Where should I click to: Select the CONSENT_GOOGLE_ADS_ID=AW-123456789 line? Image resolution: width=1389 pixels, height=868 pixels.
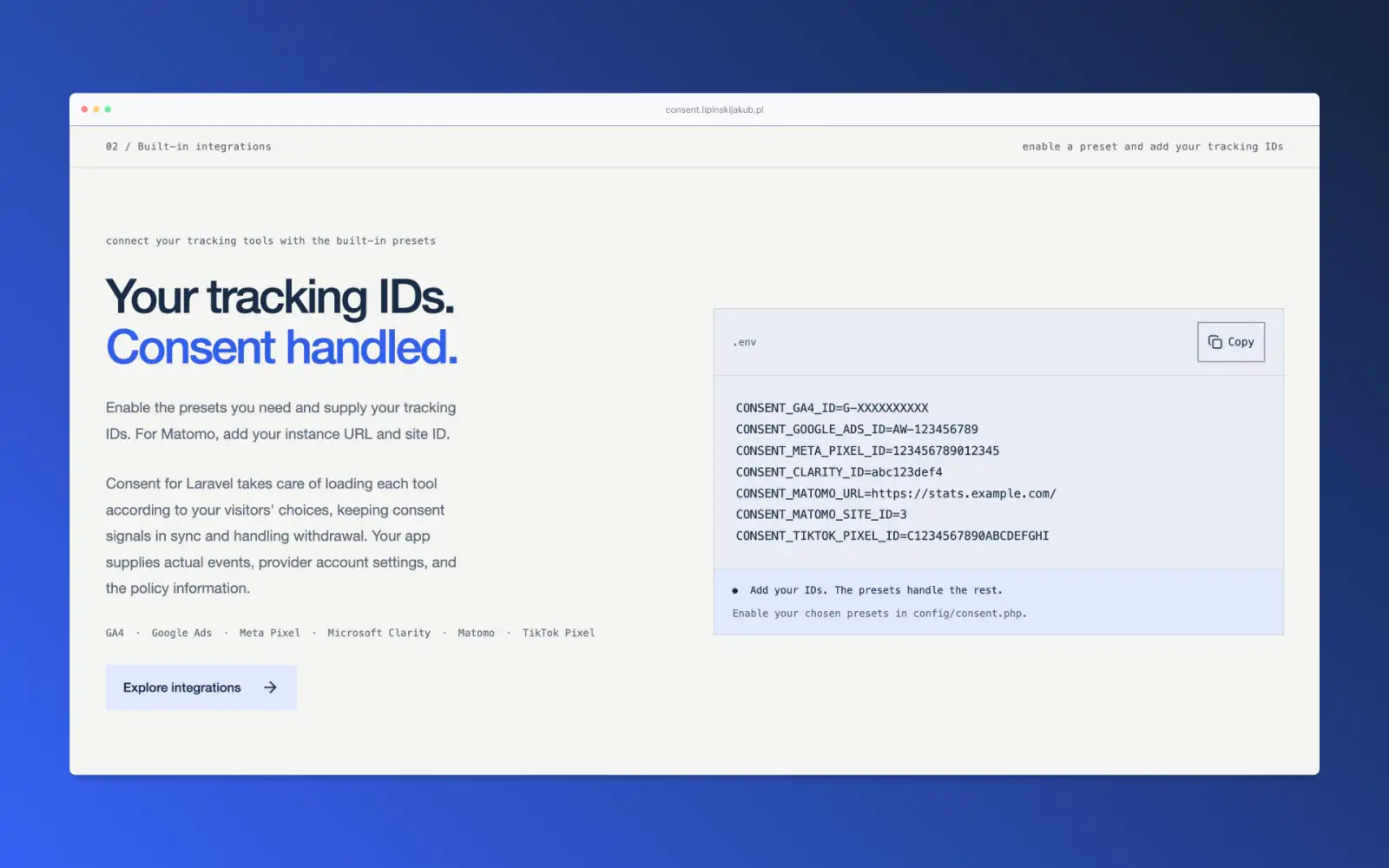(857, 430)
